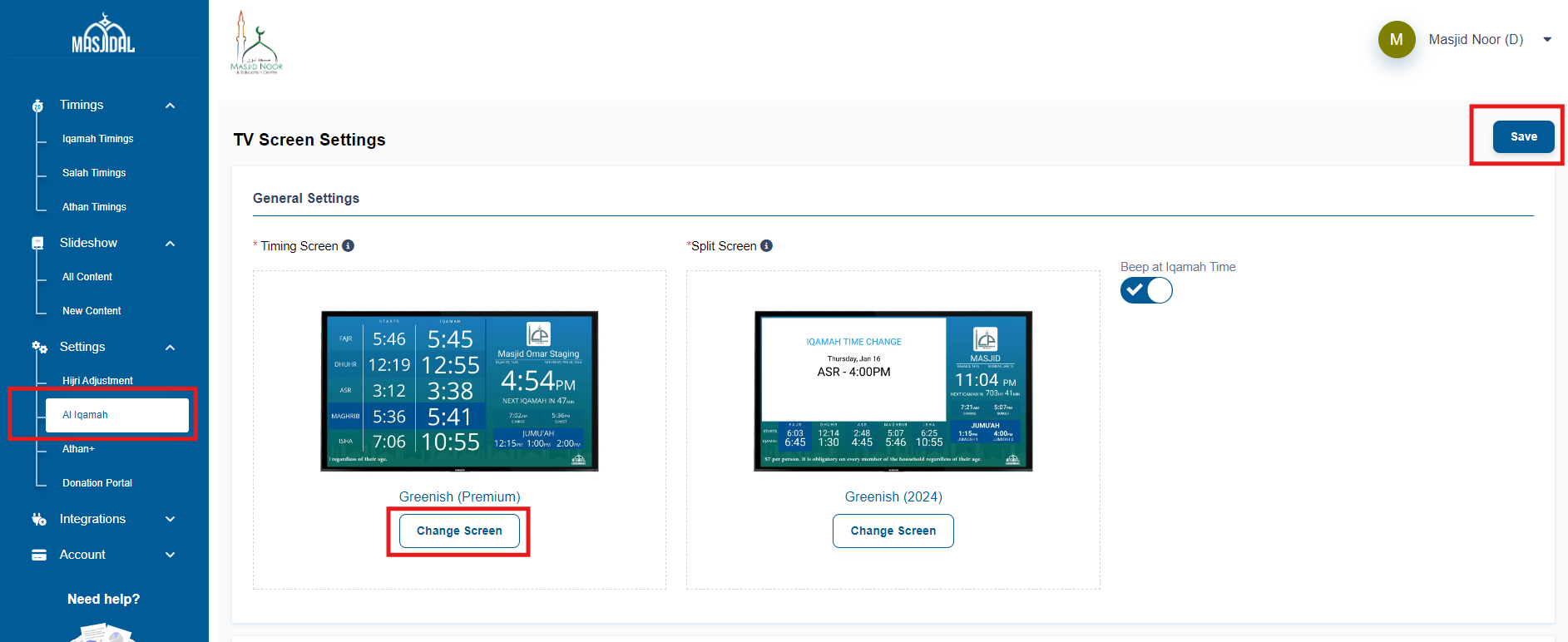The image size is (1568, 642).
Task: Select the Greenish (Premium) screen thumbnail
Action: tap(459, 391)
